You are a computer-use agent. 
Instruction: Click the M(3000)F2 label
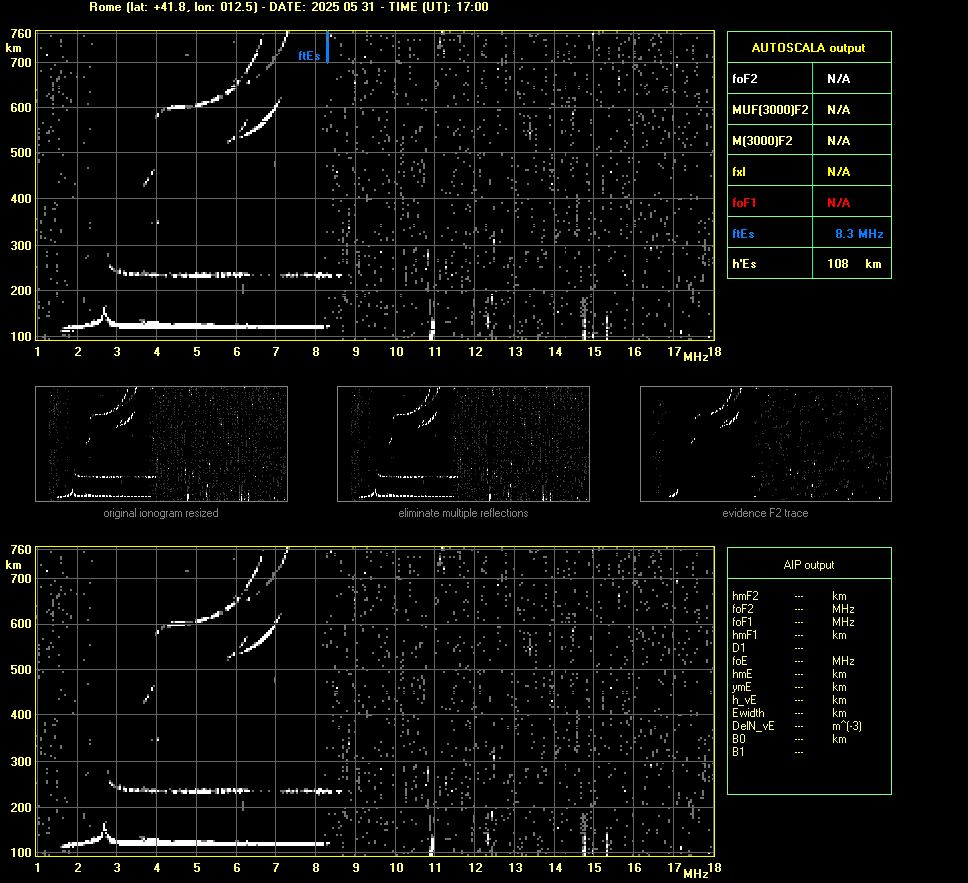pyautogui.click(x=762, y=141)
